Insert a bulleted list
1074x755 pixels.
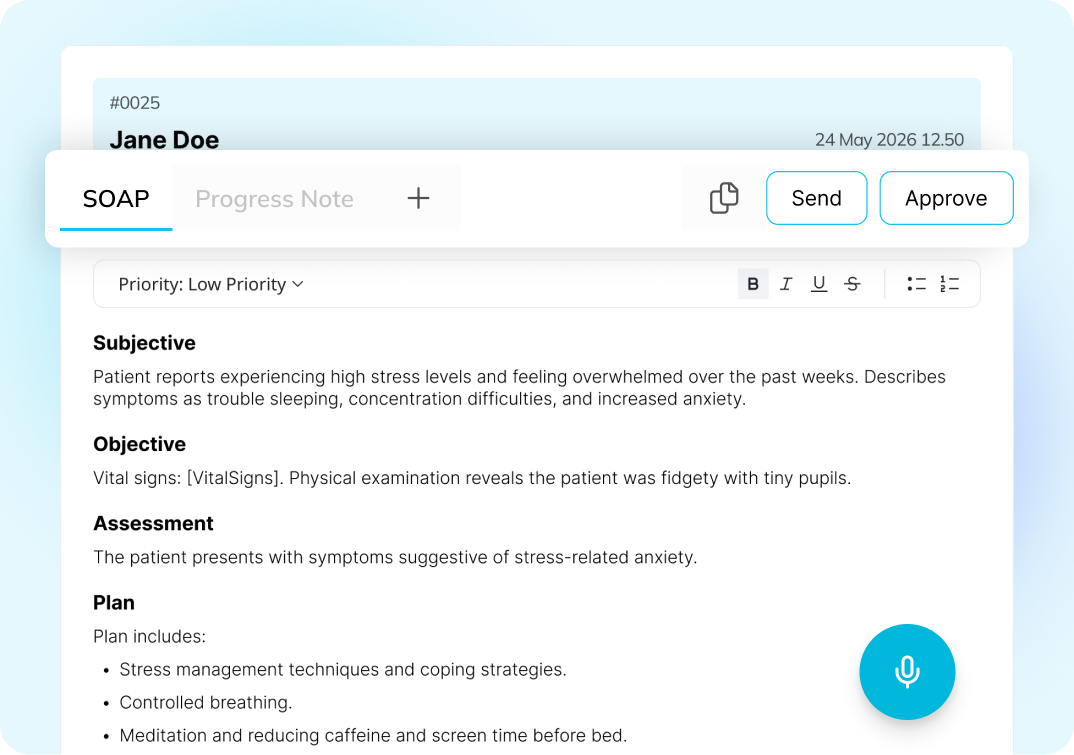(916, 284)
